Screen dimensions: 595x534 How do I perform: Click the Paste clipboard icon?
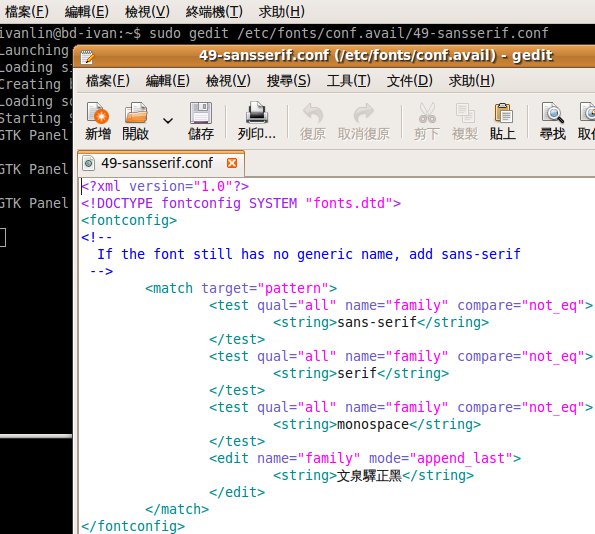[x=503, y=113]
